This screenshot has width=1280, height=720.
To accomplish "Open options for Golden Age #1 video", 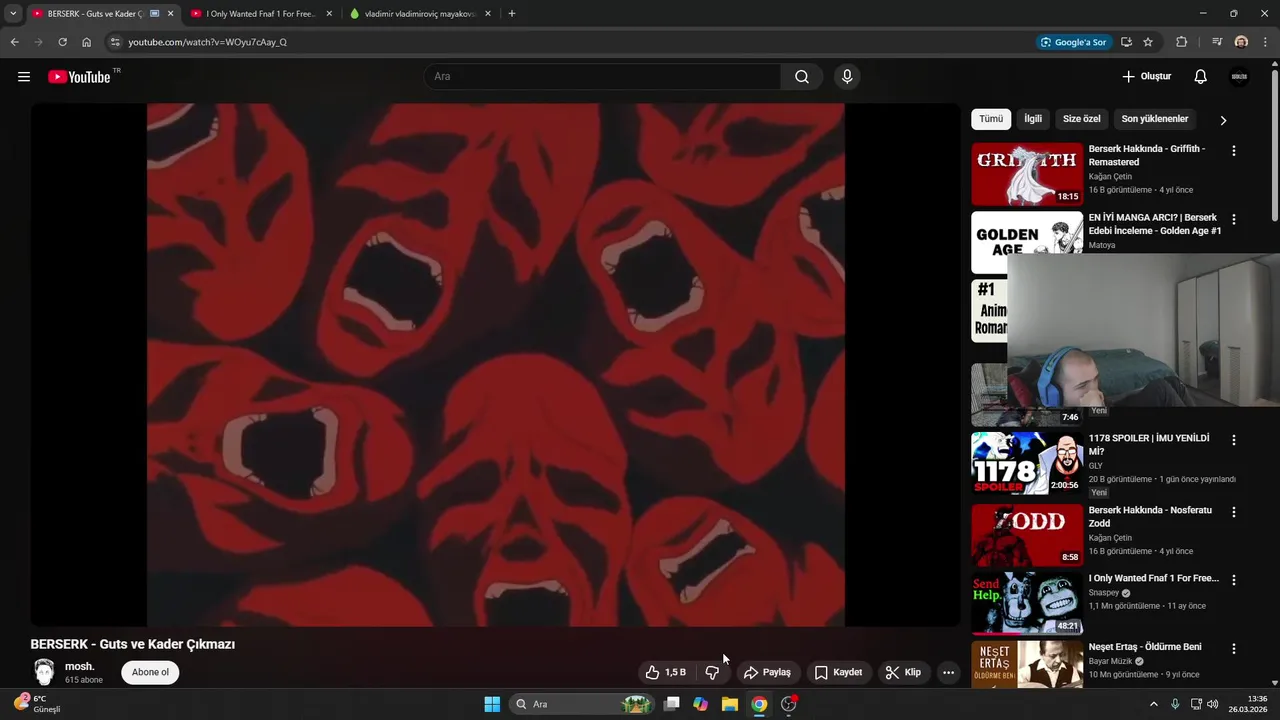I will (x=1233, y=219).
